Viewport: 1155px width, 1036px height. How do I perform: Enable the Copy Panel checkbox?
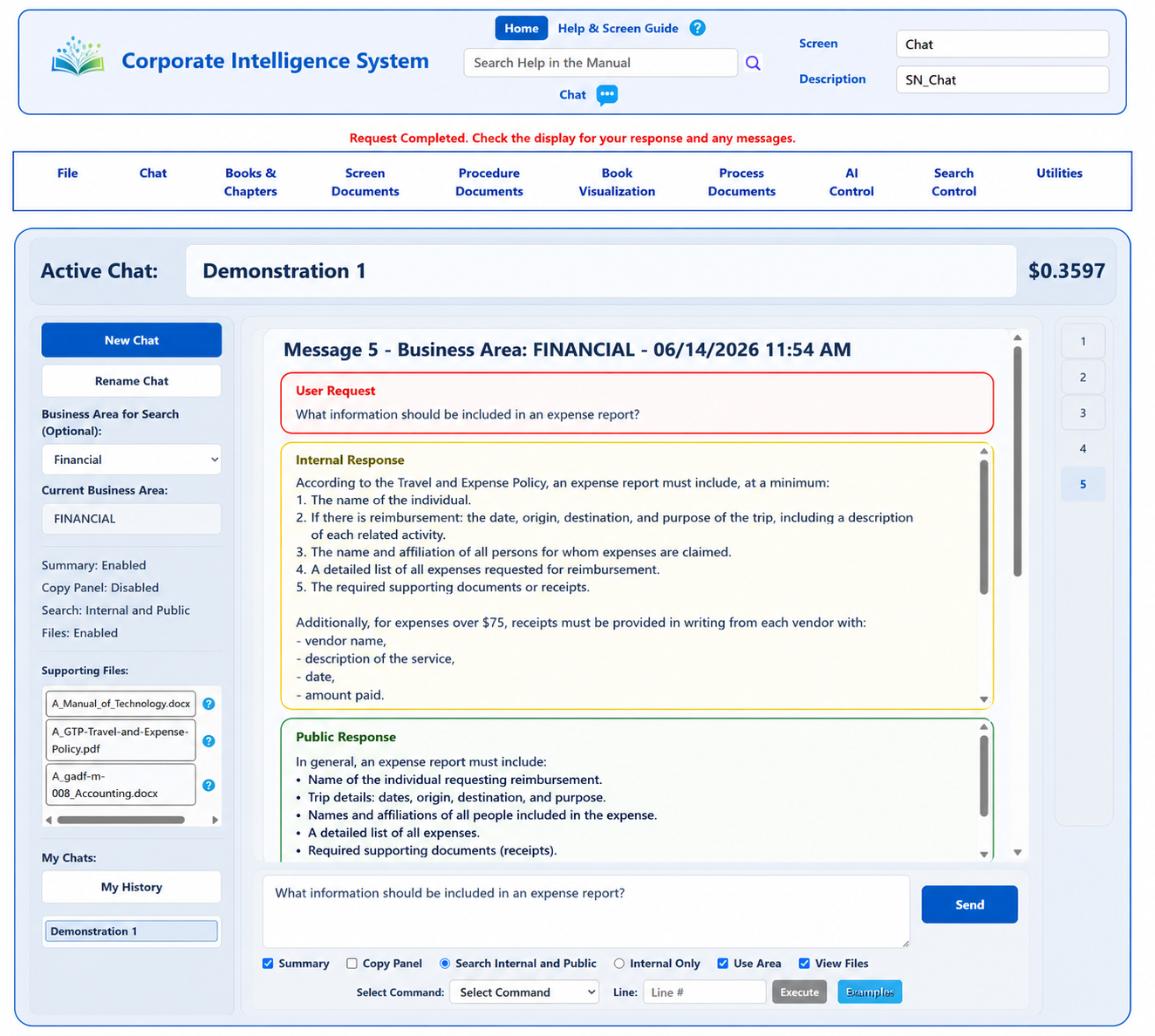pyautogui.click(x=352, y=964)
